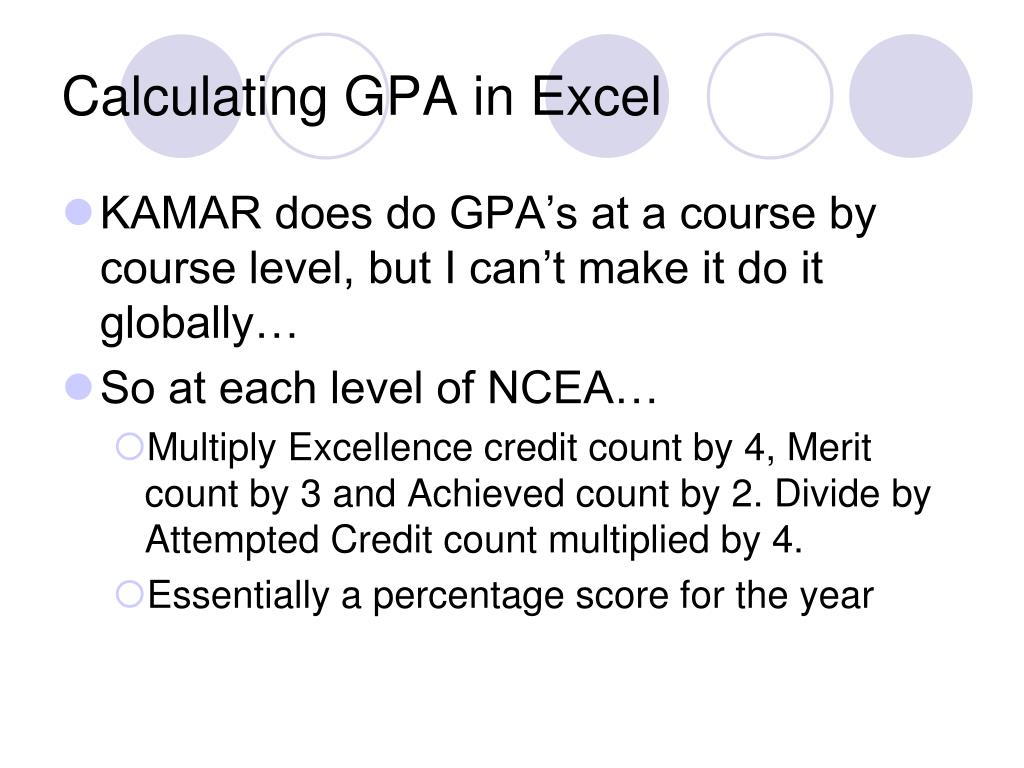Click the line starting "count by 3 and Achieved"
1024x768 pixels.
(538, 495)
